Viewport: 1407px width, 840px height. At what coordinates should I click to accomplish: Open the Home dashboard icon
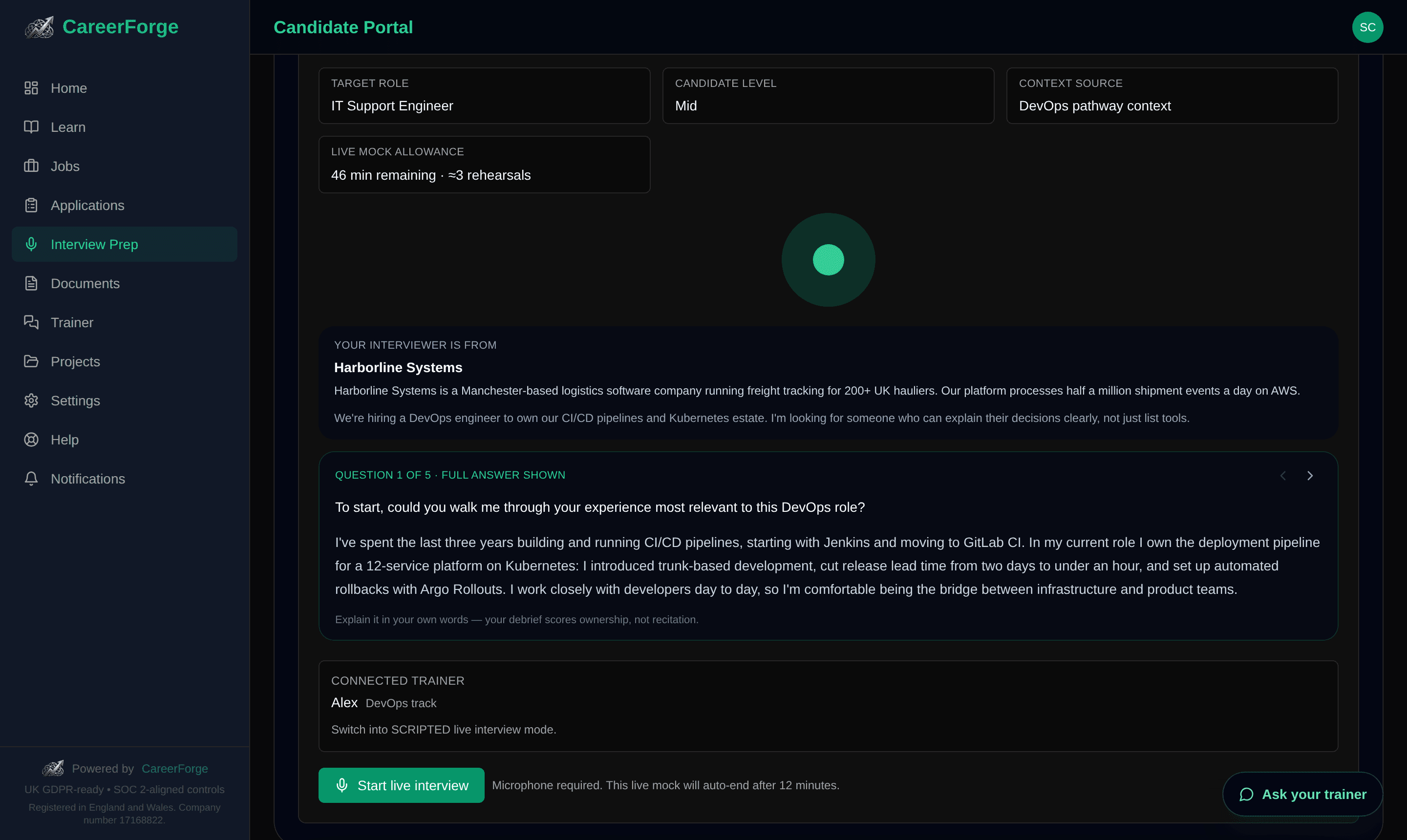[31, 88]
